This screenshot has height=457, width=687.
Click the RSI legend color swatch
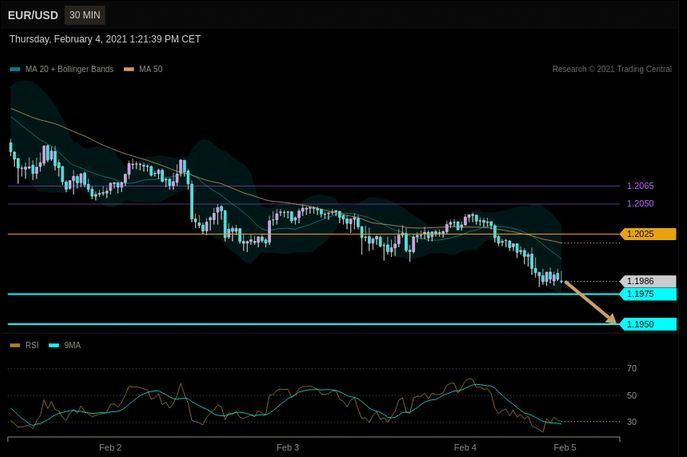[x=15, y=346]
